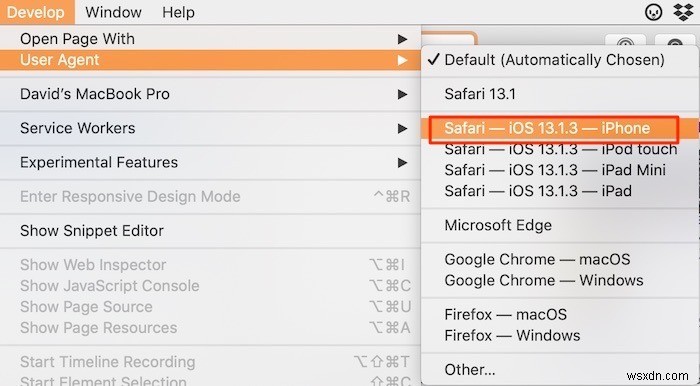Select Default (Automatically Chosen) user agent
700x386 pixels.
coord(559,60)
